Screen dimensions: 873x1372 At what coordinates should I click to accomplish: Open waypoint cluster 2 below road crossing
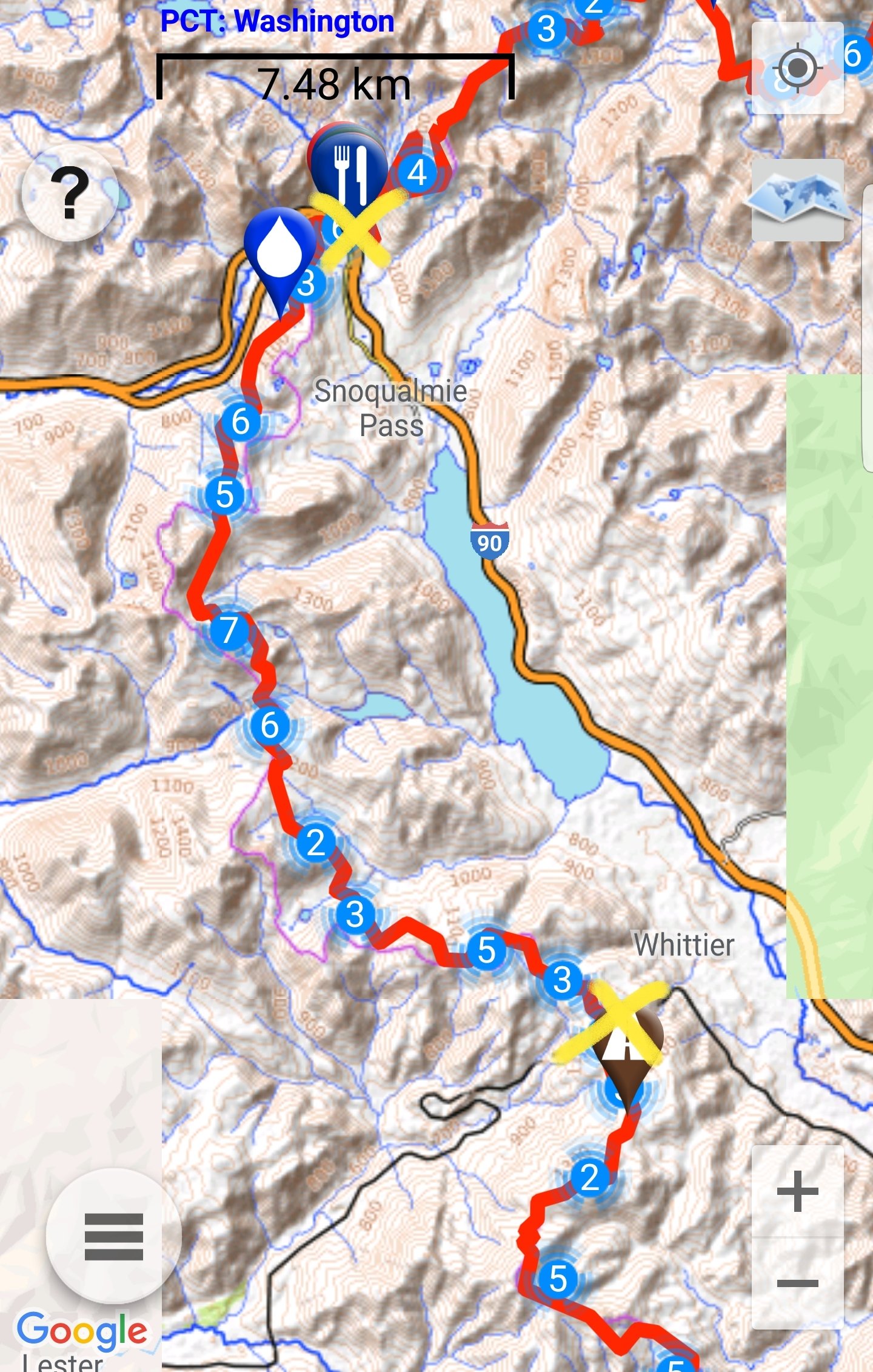589,1177
